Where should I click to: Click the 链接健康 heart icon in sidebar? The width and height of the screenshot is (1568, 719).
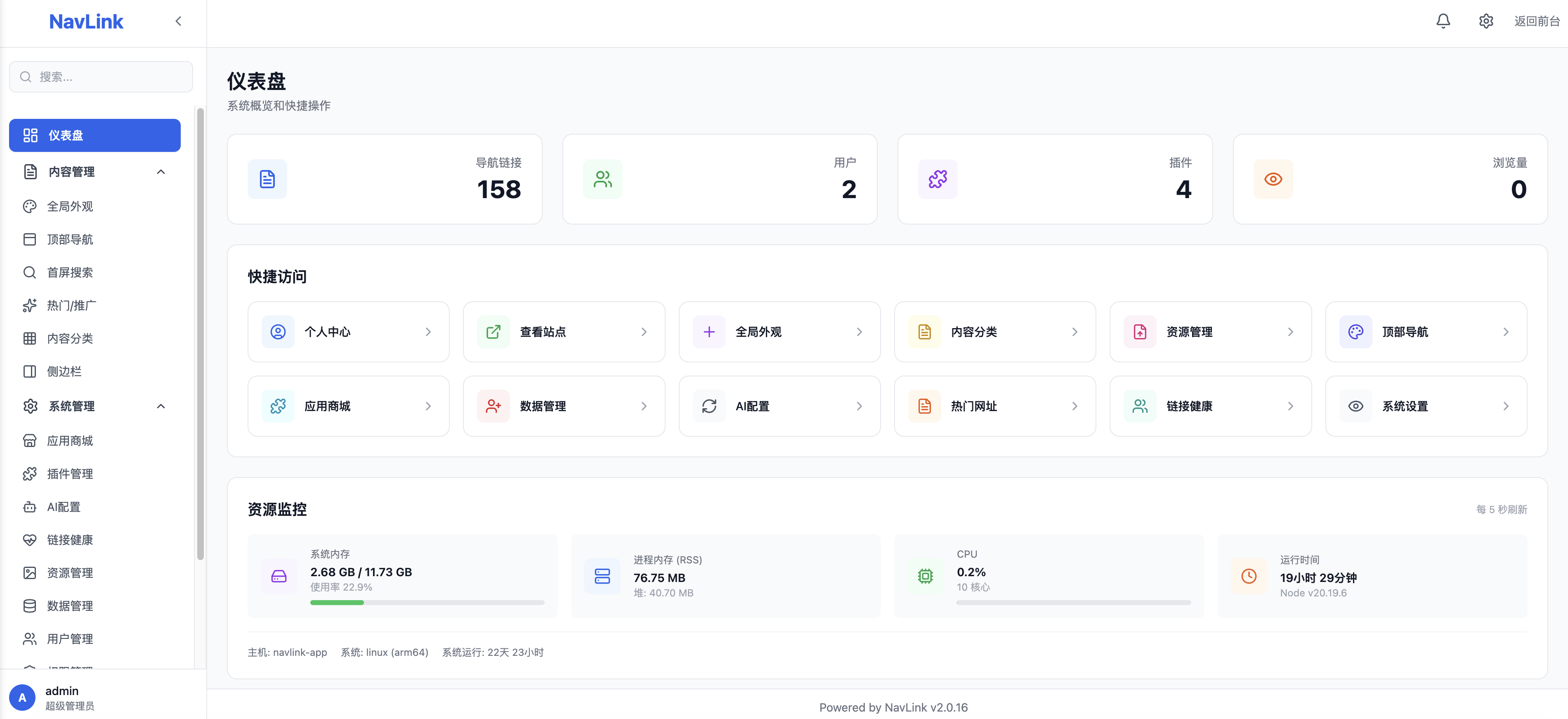pyautogui.click(x=30, y=539)
